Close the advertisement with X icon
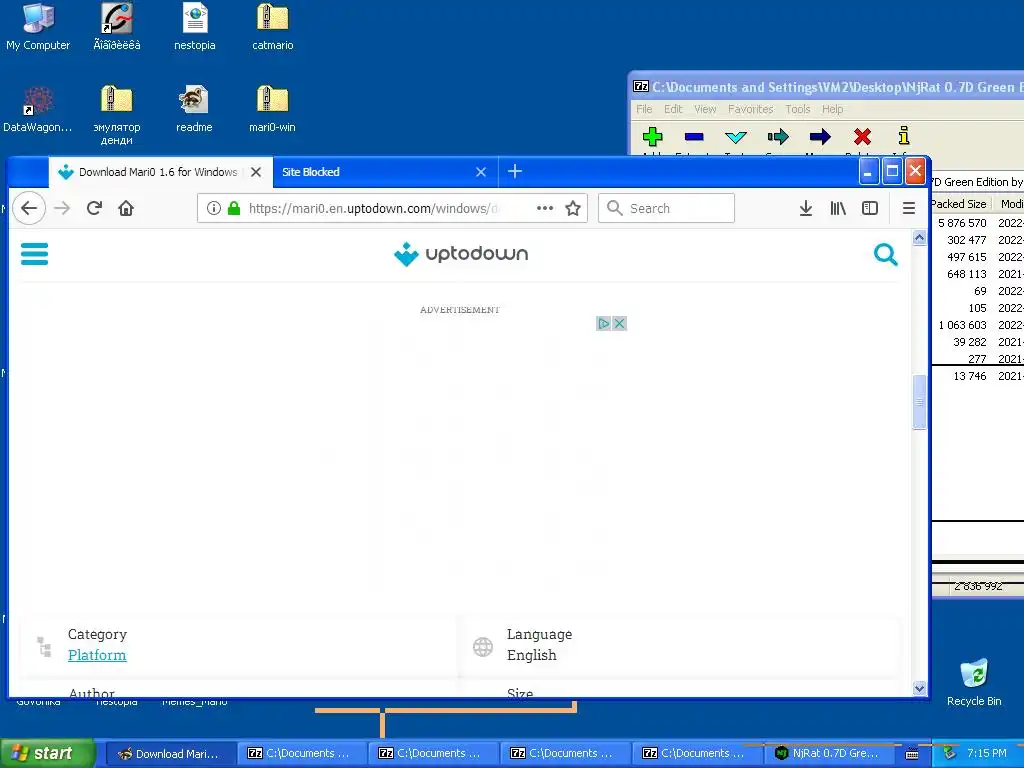 tap(619, 323)
